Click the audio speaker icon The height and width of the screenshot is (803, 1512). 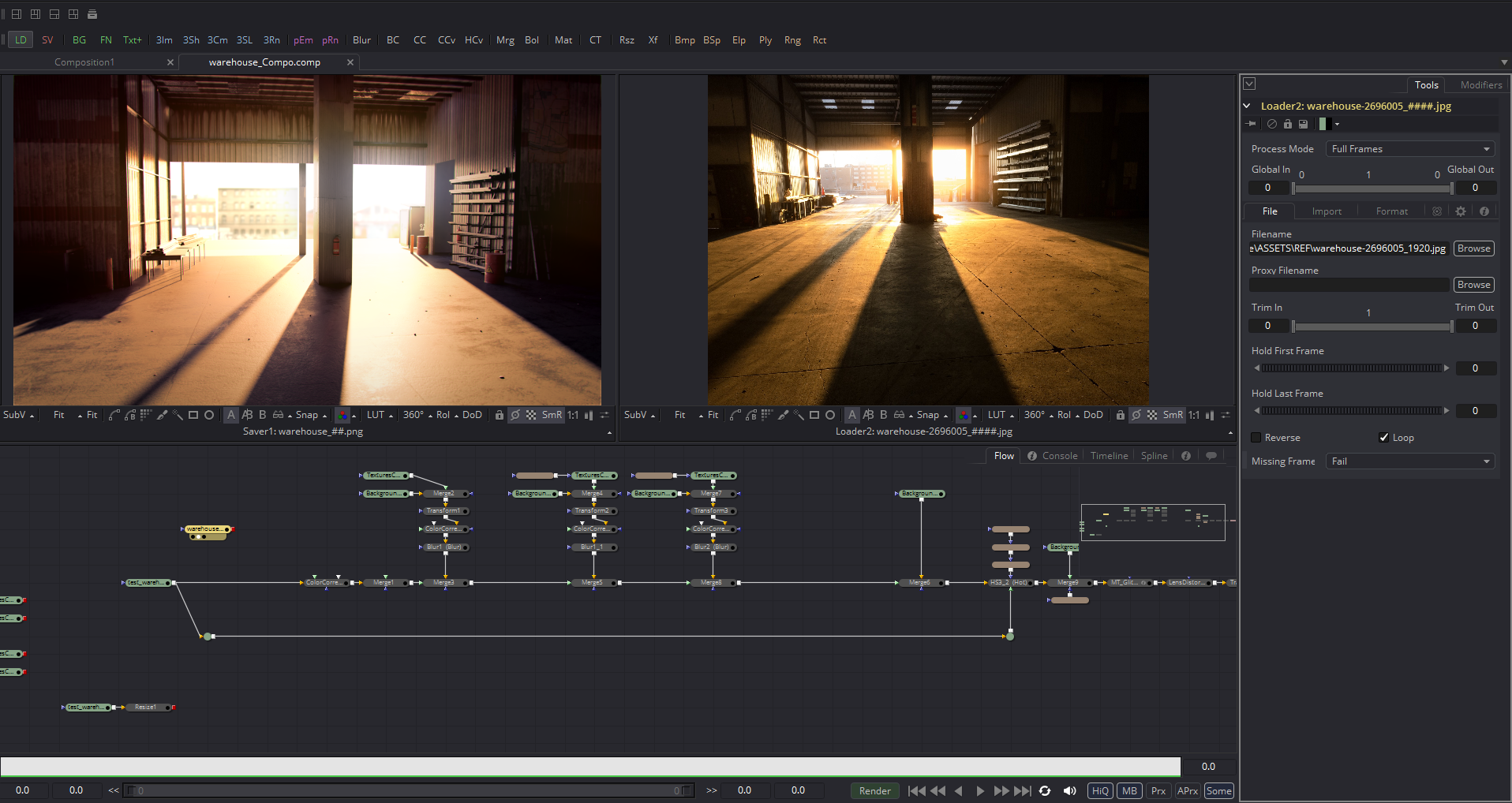1070,791
